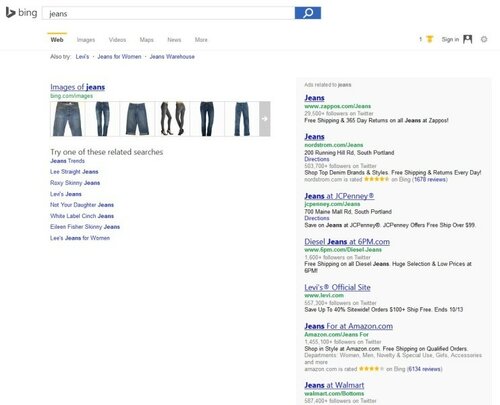
Task: Open Nordstrom 1678 reviews link
Action: 430,179
